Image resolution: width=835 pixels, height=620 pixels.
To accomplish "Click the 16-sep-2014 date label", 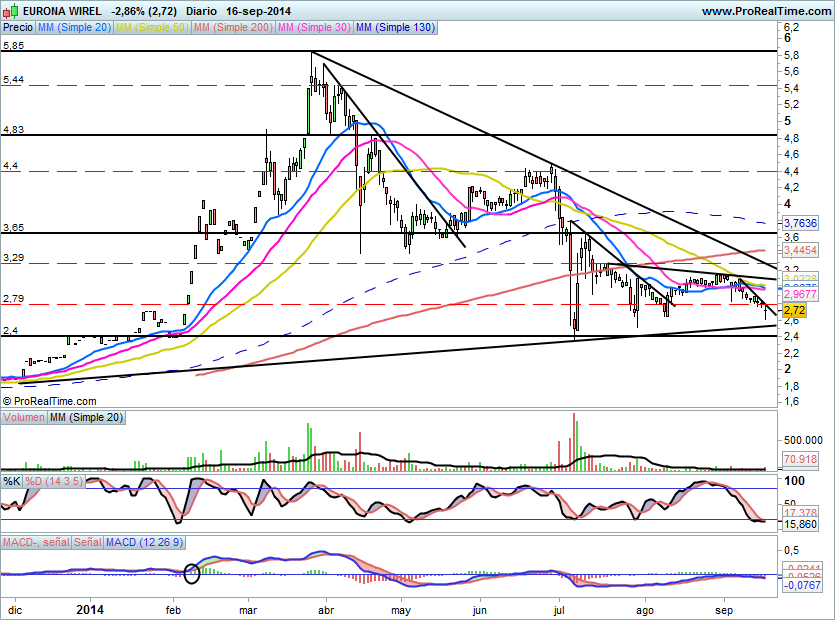I will coord(258,11).
